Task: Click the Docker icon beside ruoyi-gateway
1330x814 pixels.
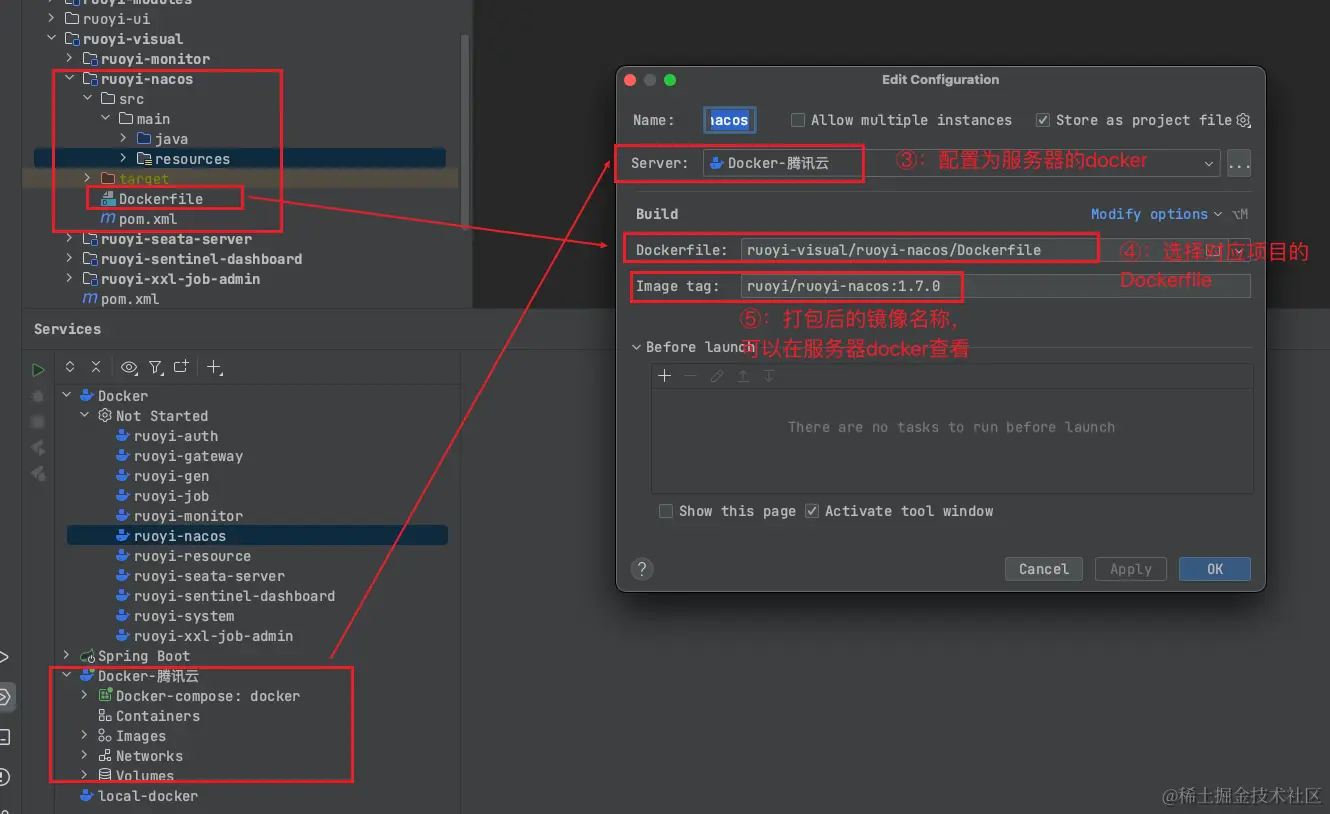Action: coord(124,456)
